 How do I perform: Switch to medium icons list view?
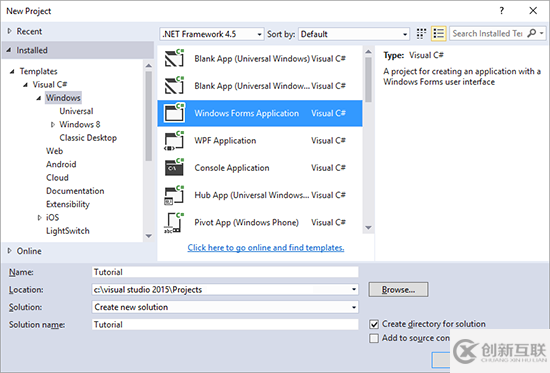(x=438, y=34)
